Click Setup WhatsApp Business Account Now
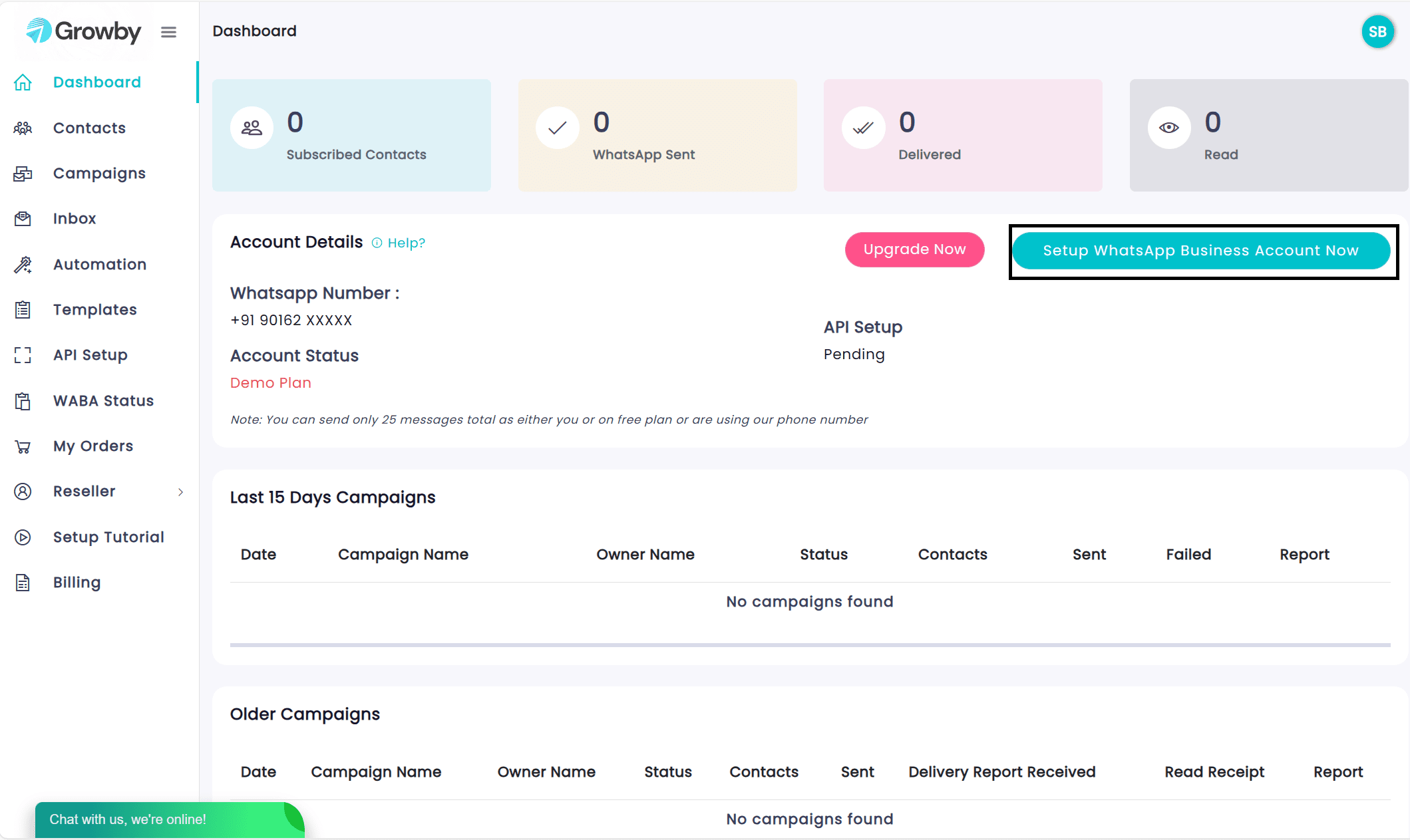 pyautogui.click(x=1201, y=251)
